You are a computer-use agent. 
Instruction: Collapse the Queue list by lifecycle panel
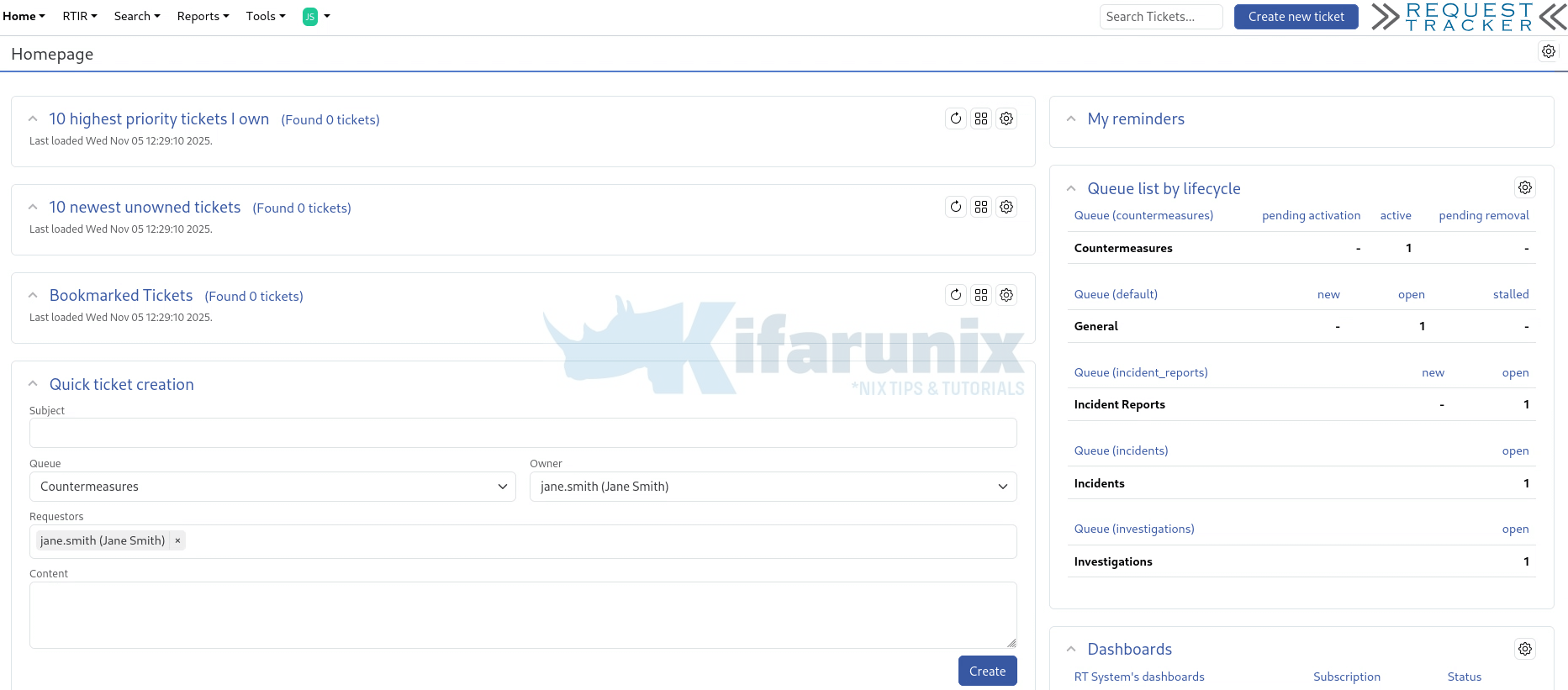(x=1071, y=189)
